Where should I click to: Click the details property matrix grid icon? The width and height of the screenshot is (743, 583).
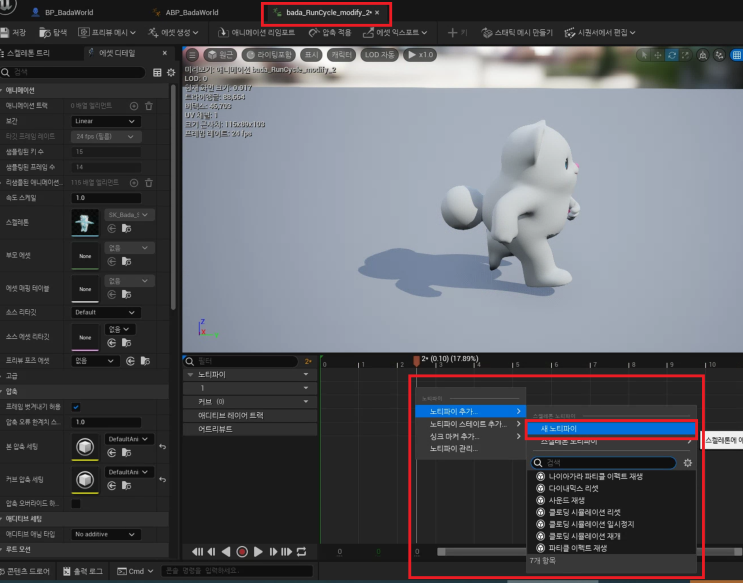pos(157,73)
